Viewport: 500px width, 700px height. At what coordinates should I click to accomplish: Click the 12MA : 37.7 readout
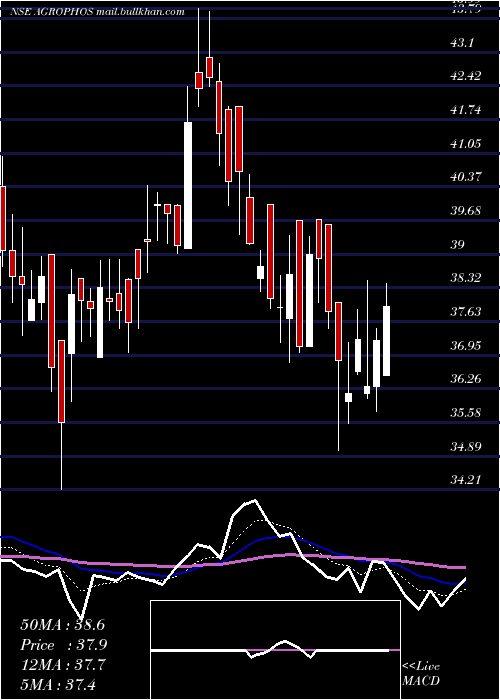coord(63,665)
